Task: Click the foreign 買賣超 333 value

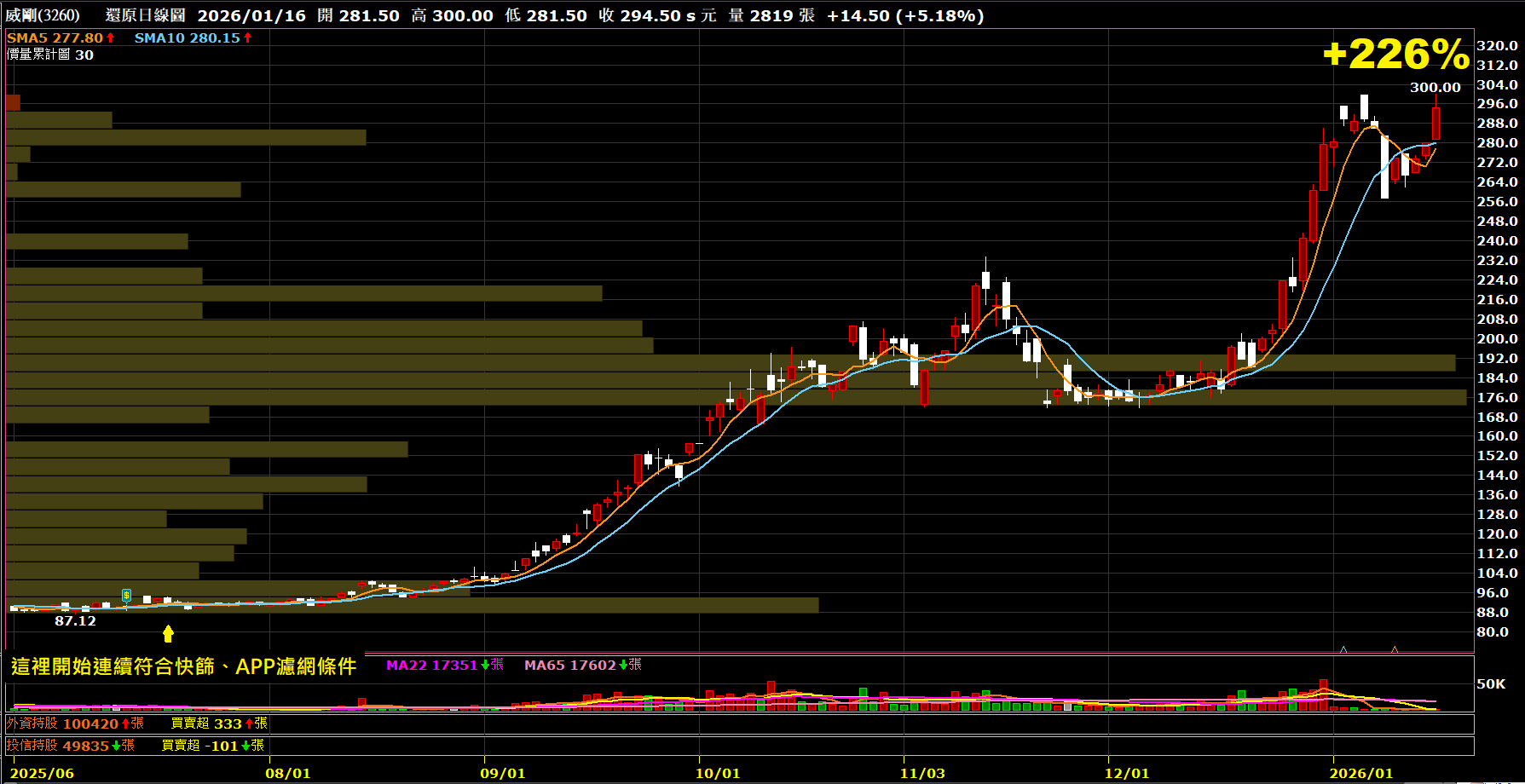Action: [x=219, y=723]
